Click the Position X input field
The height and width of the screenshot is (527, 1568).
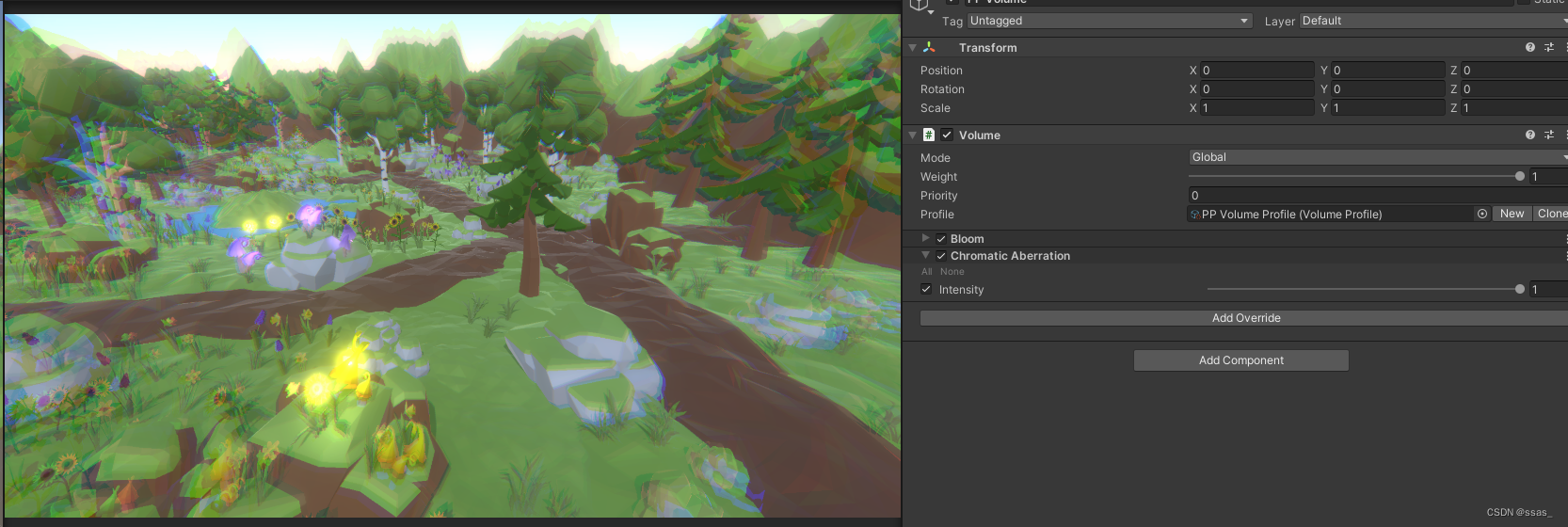[1257, 71]
